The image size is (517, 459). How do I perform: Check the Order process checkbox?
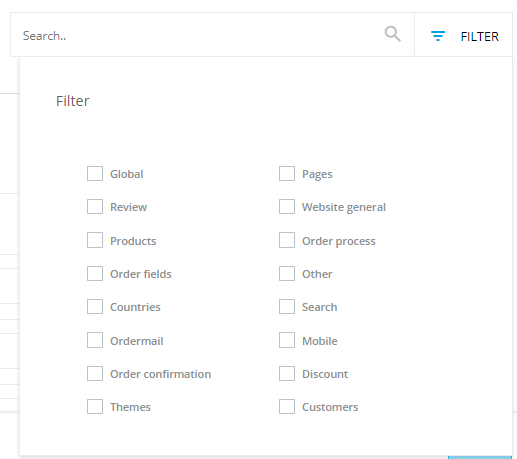(x=287, y=240)
